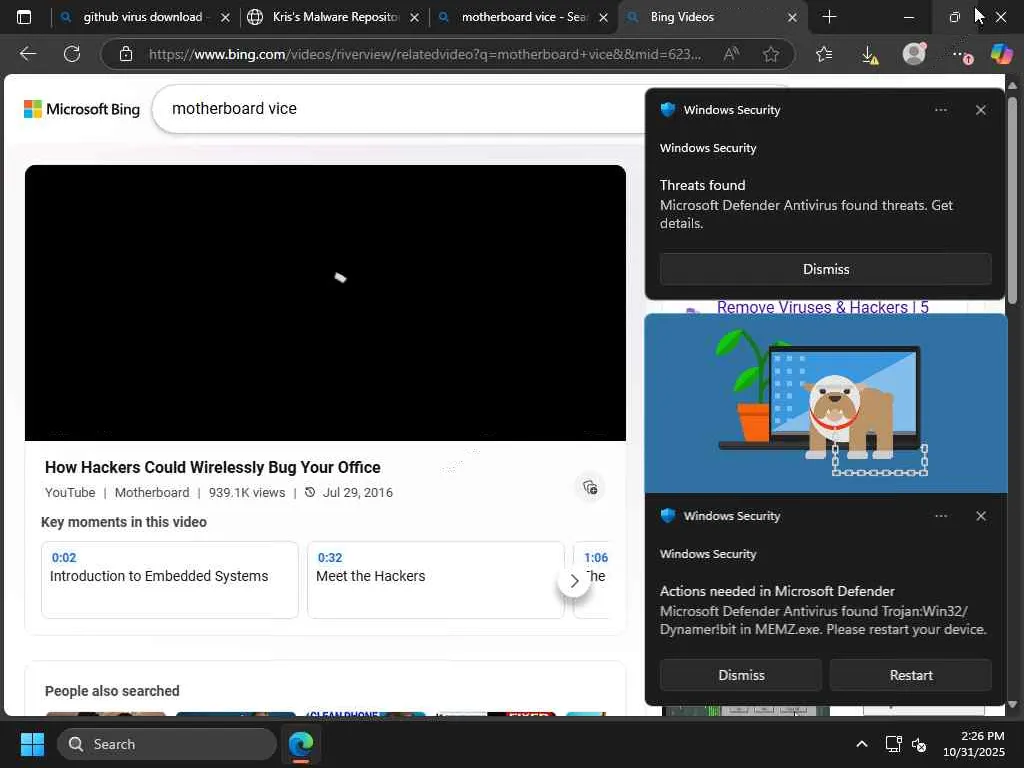The width and height of the screenshot is (1024, 768).
Task: Open the browser profile avatar
Action: 914,54
